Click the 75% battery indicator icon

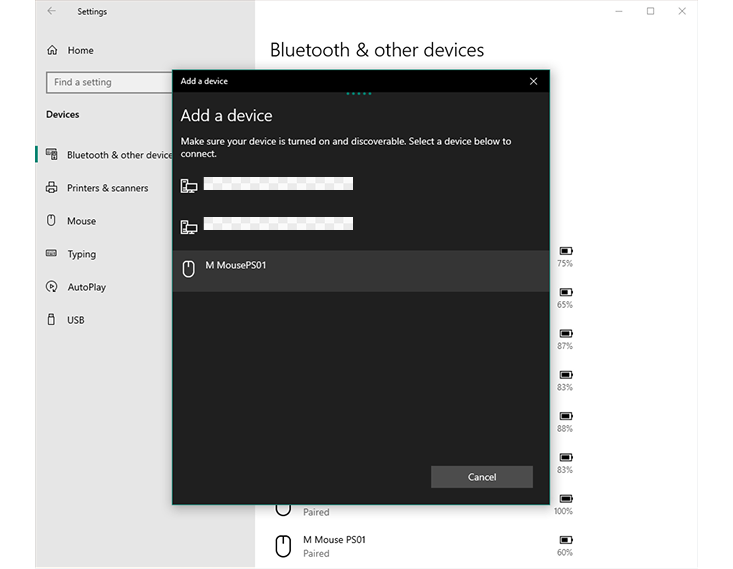(x=566, y=251)
